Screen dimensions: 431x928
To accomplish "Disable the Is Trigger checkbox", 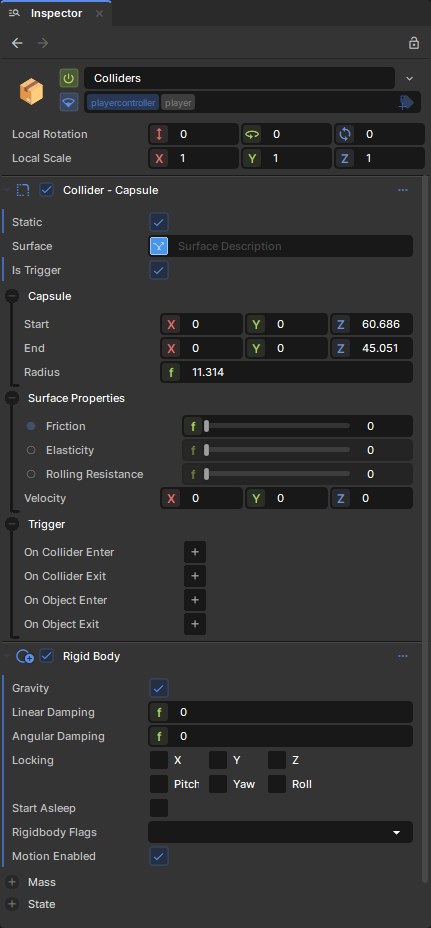I will click(x=159, y=270).
